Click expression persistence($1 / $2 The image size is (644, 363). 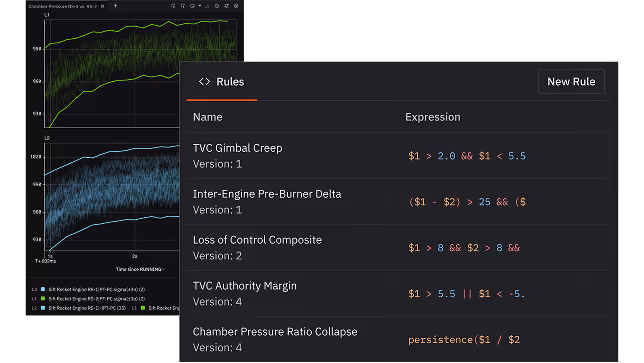click(x=464, y=340)
